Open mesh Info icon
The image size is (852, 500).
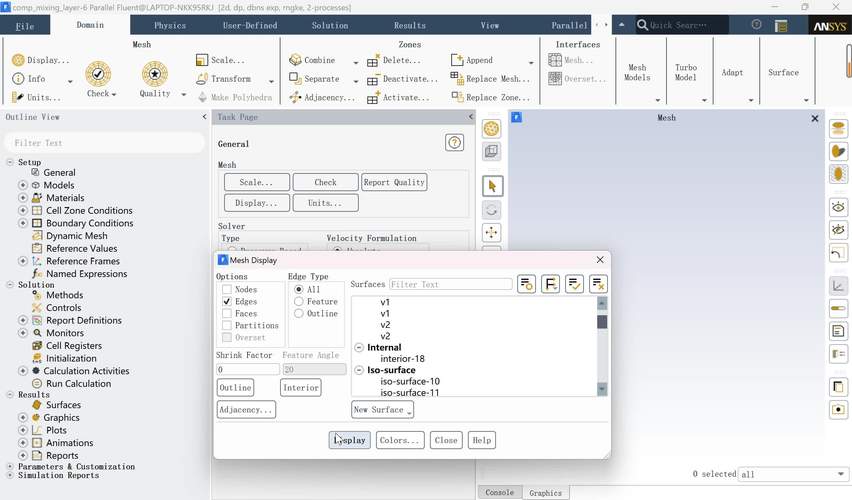[x=18, y=79]
